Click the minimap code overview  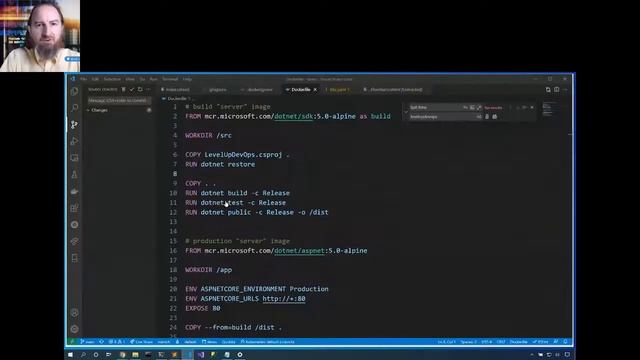(549, 109)
